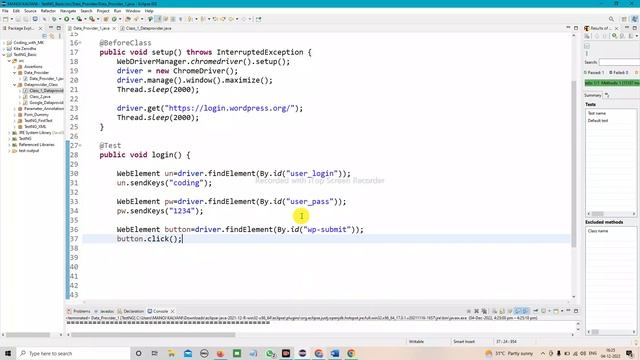Click the Coverage run toolbar icon
Viewport: 640px width, 360px height.
pyautogui.click(x=79, y=19)
